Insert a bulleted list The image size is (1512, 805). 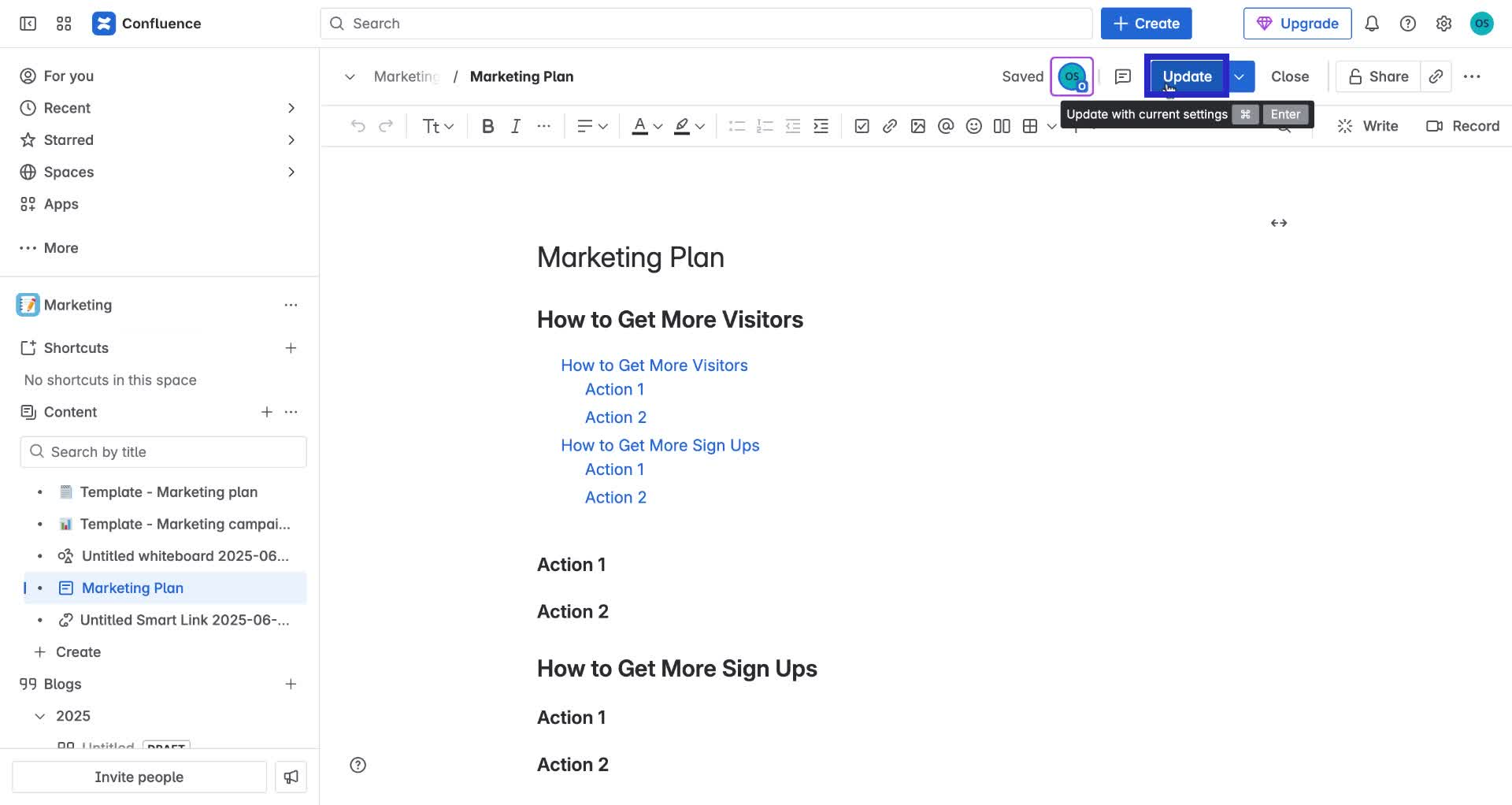tap(736, 125)
